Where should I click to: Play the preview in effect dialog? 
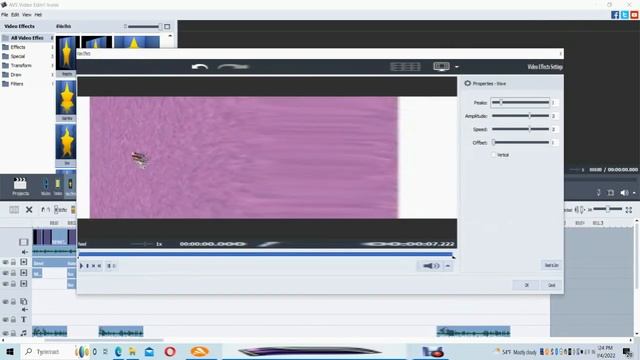click(x=81, y=266)
